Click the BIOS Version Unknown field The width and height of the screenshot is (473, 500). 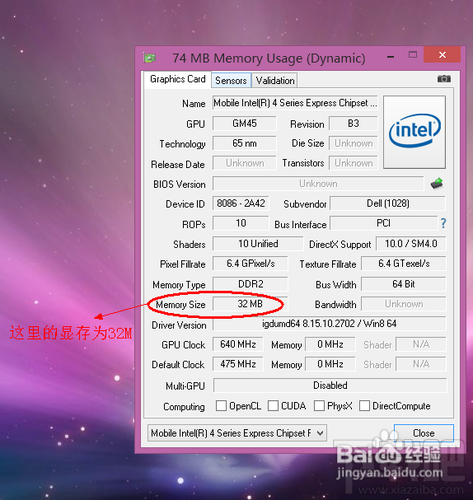point(318,184)
